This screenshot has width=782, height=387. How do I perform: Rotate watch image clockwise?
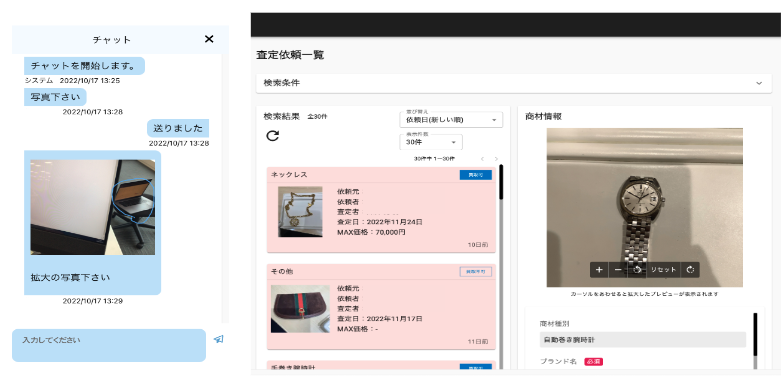pos(690,270)
